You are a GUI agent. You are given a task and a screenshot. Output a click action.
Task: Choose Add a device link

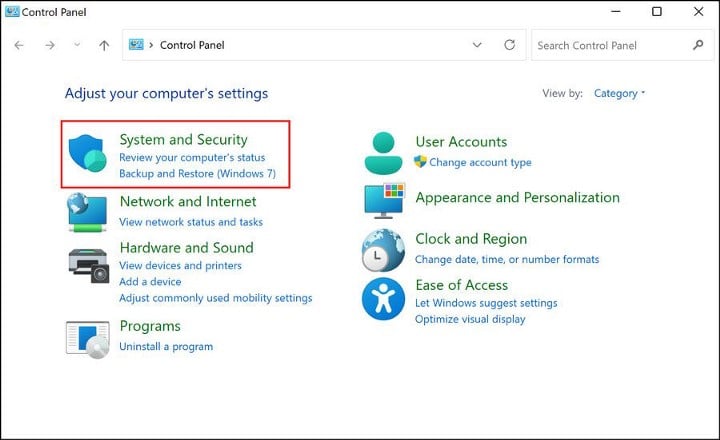coord(150,282)
